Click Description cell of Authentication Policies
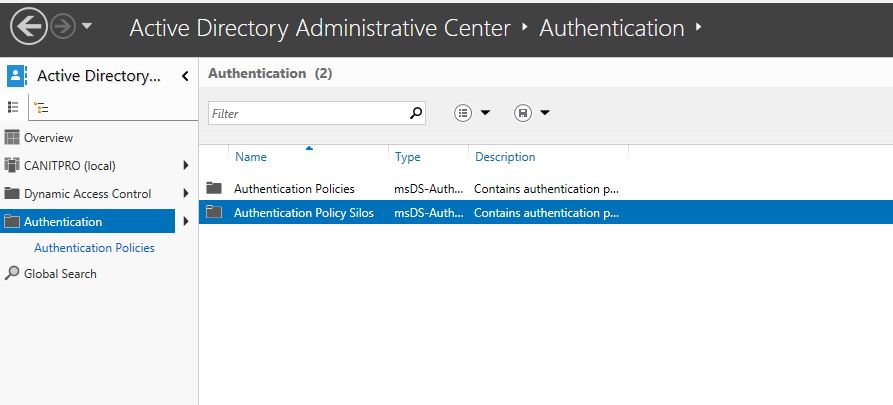893x405 pixels. click(546, 189)
